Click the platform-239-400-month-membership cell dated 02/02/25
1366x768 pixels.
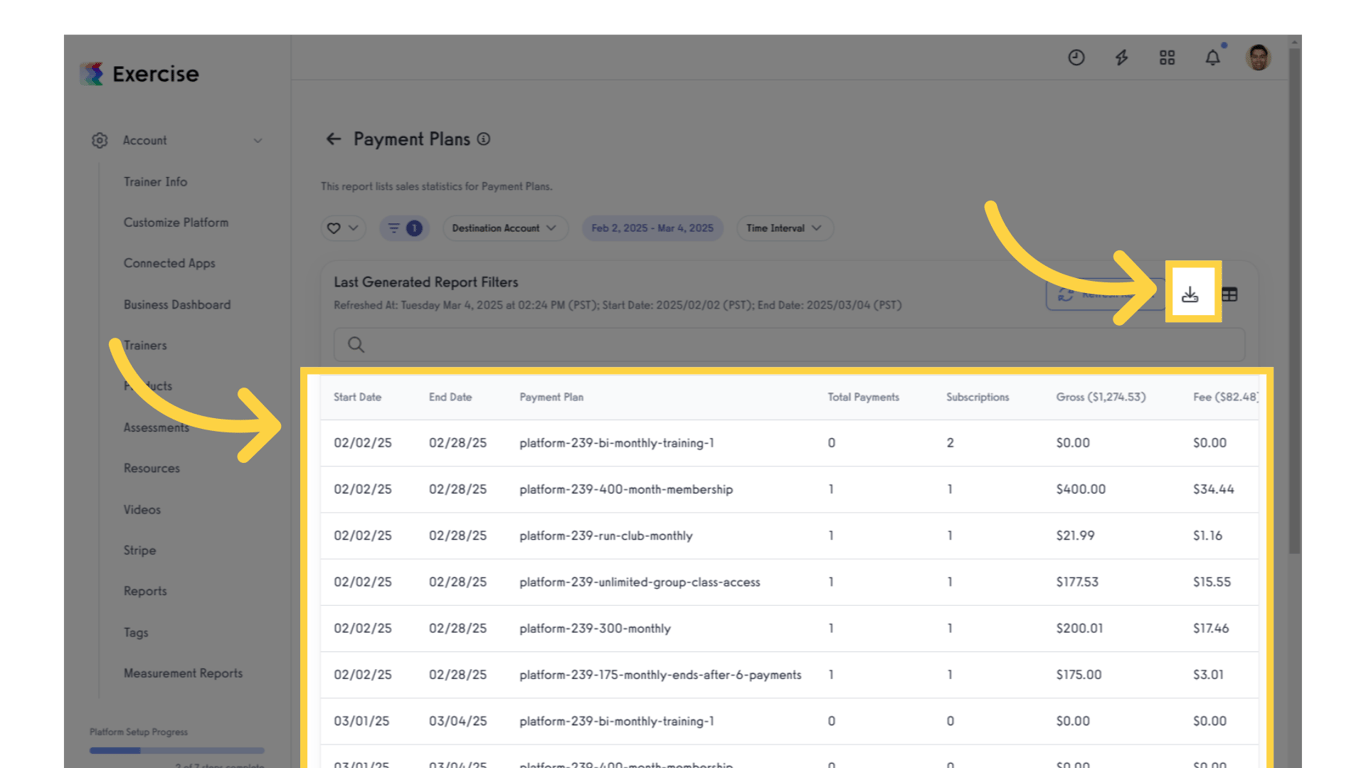point(626,490)
